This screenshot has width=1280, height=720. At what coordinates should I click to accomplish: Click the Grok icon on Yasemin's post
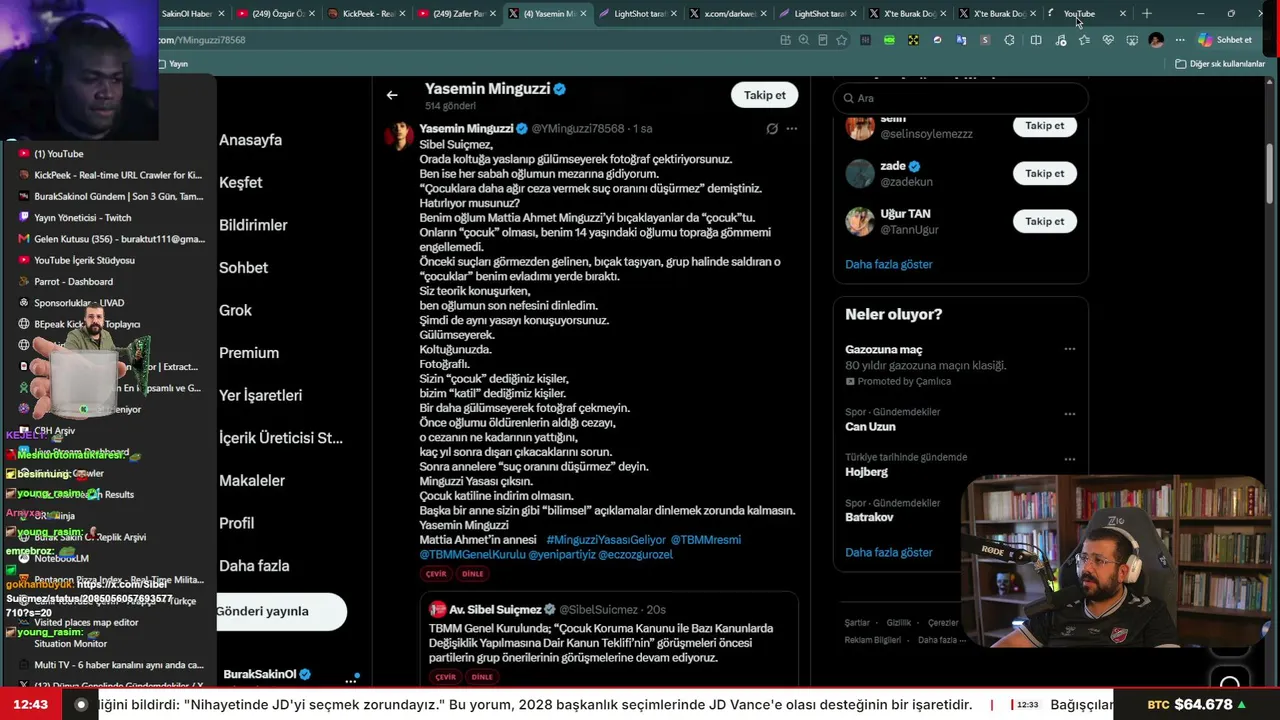pos(772,129)
